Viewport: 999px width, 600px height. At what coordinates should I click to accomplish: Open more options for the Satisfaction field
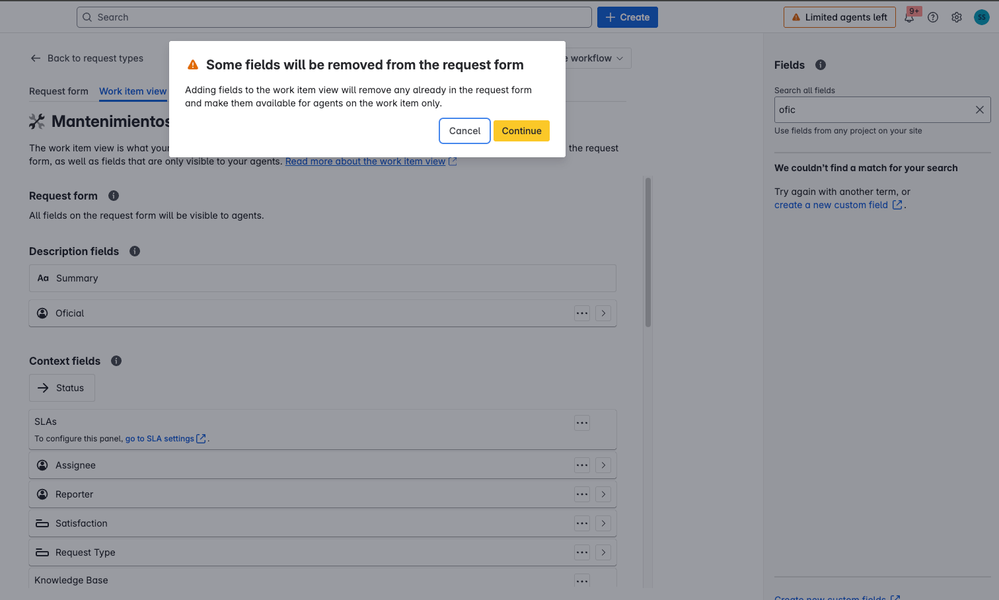[x=582, y=523]
